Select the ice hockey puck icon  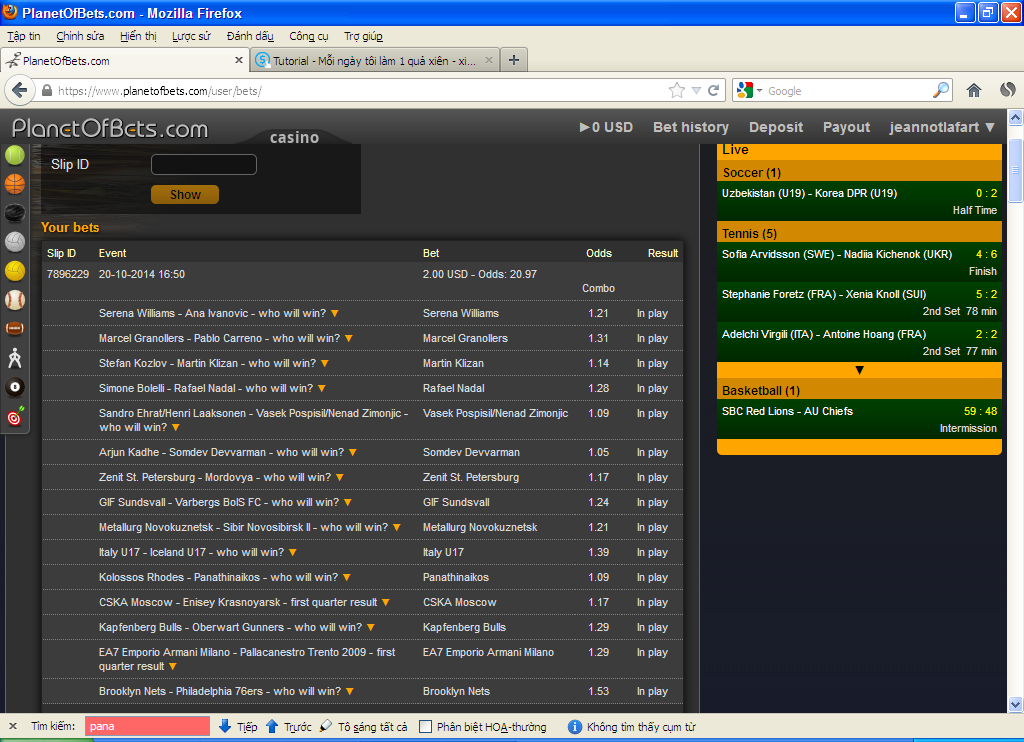(14, 213)
